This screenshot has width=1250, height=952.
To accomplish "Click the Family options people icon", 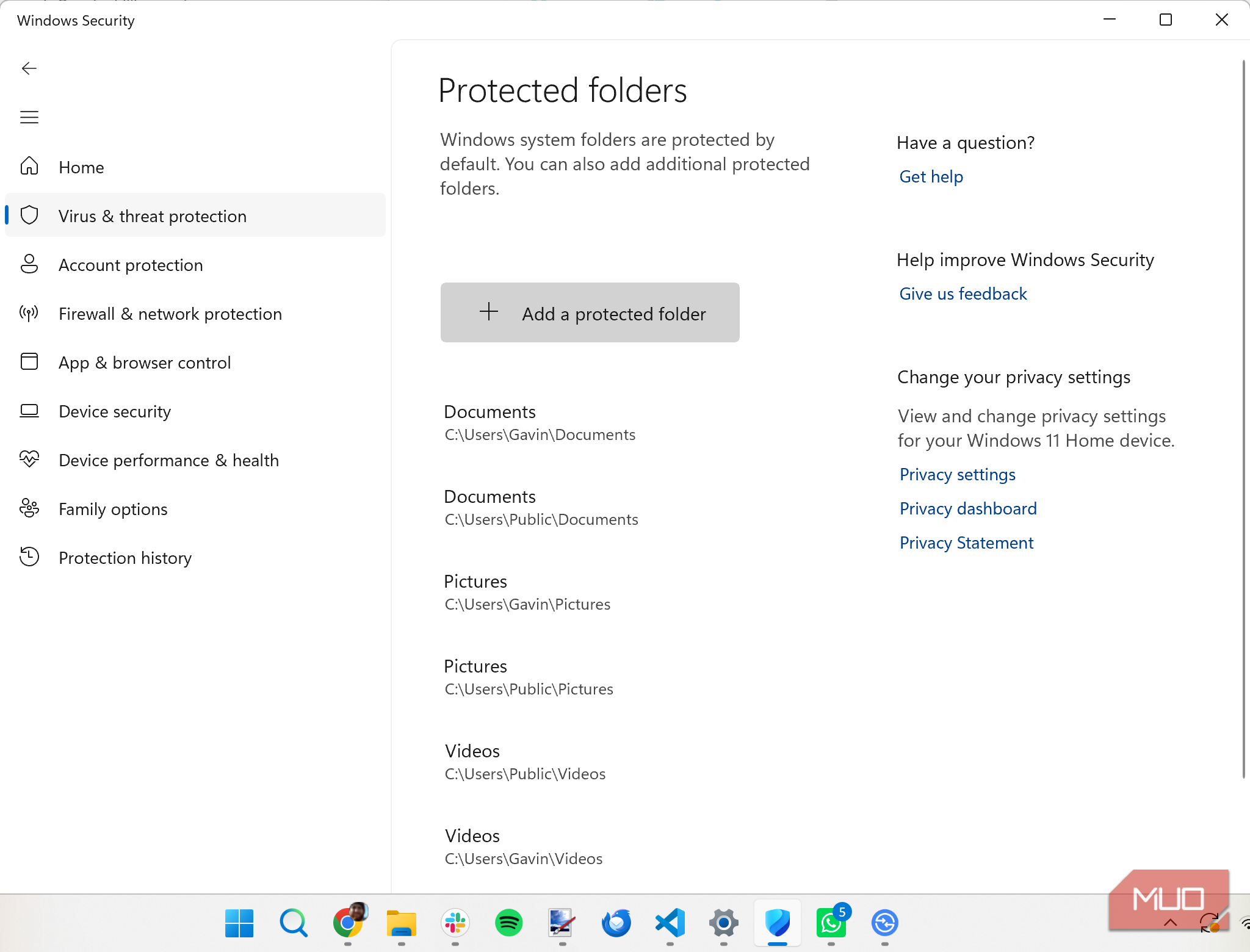I will tap(29, 508).
